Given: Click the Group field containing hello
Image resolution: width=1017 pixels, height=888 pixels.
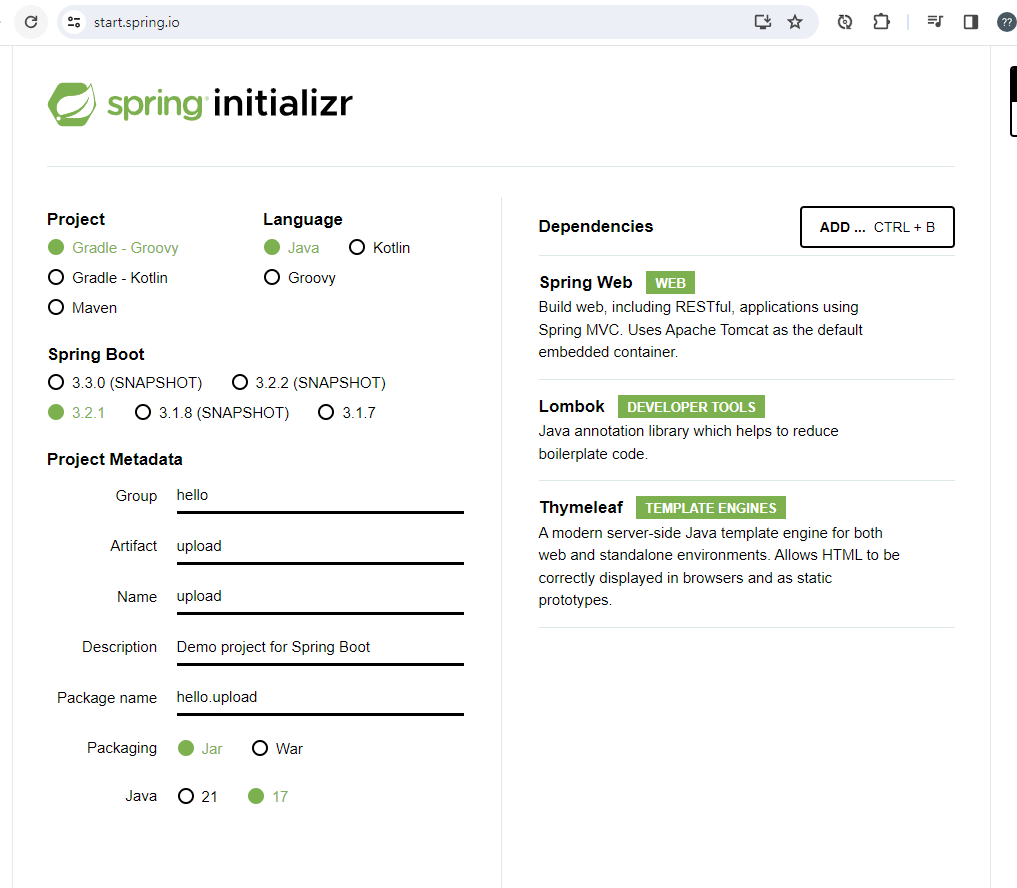Looking at the screenshot, I should pos(320,496).
